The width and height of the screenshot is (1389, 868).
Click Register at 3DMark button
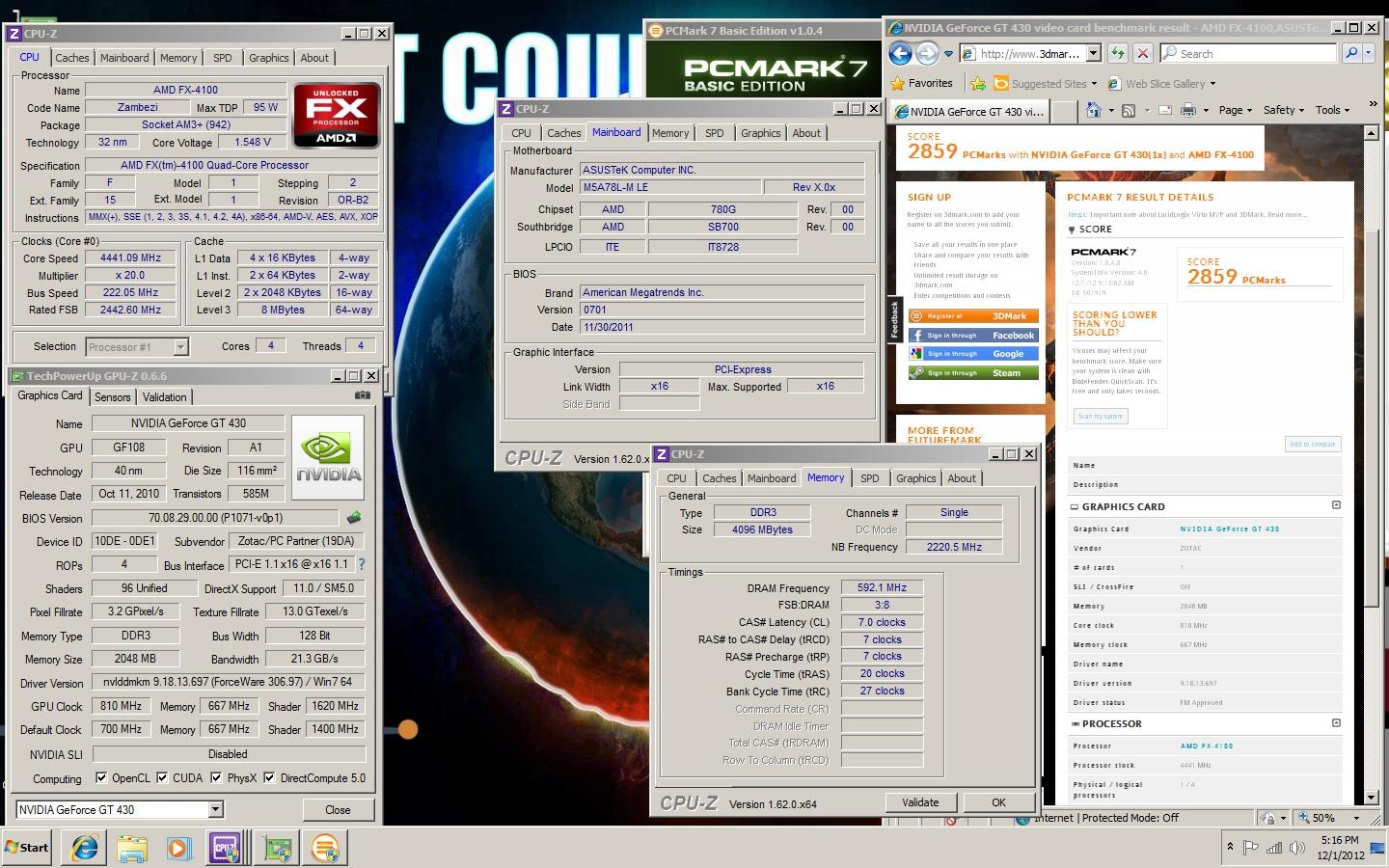[x=972, y=315]
